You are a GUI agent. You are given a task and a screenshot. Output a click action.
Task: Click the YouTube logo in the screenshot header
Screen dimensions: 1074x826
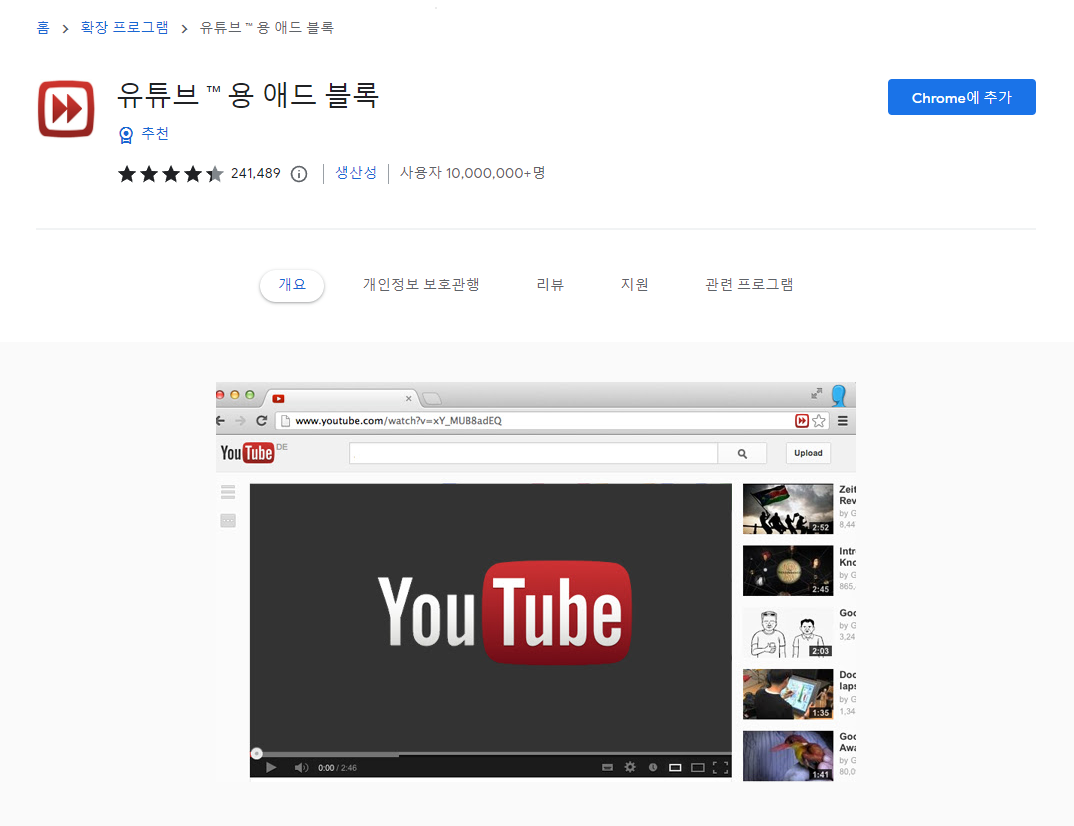[247, 453]
